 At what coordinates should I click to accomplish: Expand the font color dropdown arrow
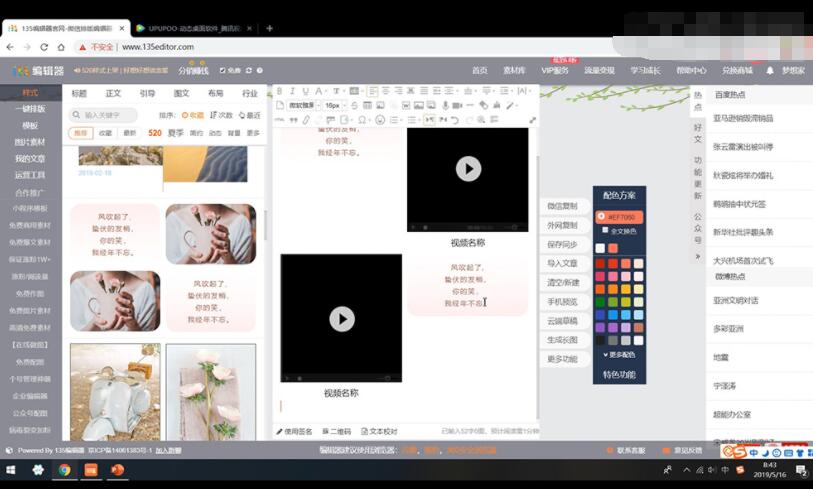click(326, 91)
